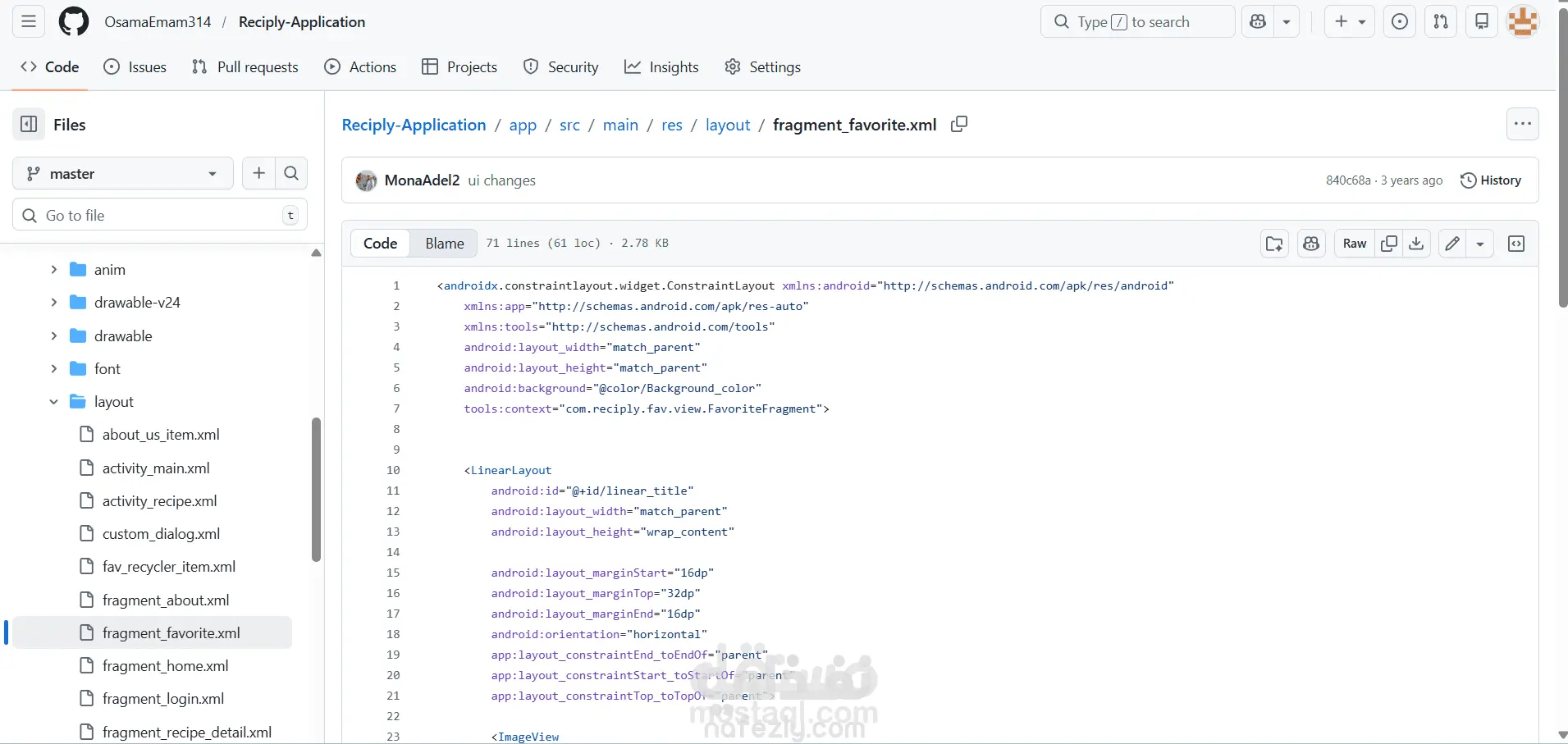Switch to the Code repository tab
The height and width of the screenshot is (744, 1568).
pos(50,66)
